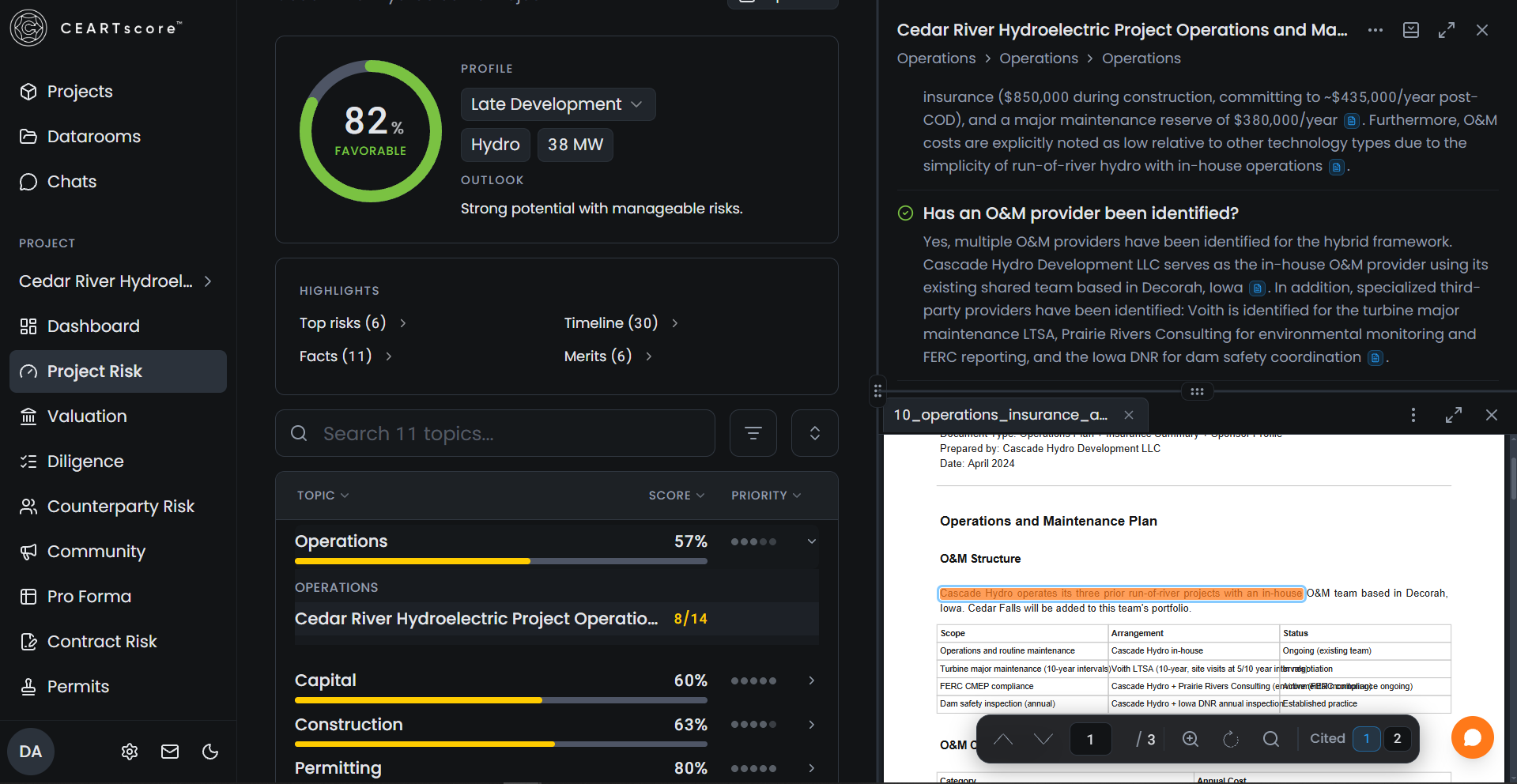This screenshot has height=784, width=1517.
Task: Jump to cited passage 2
Action: click(x=1397, y=739)
